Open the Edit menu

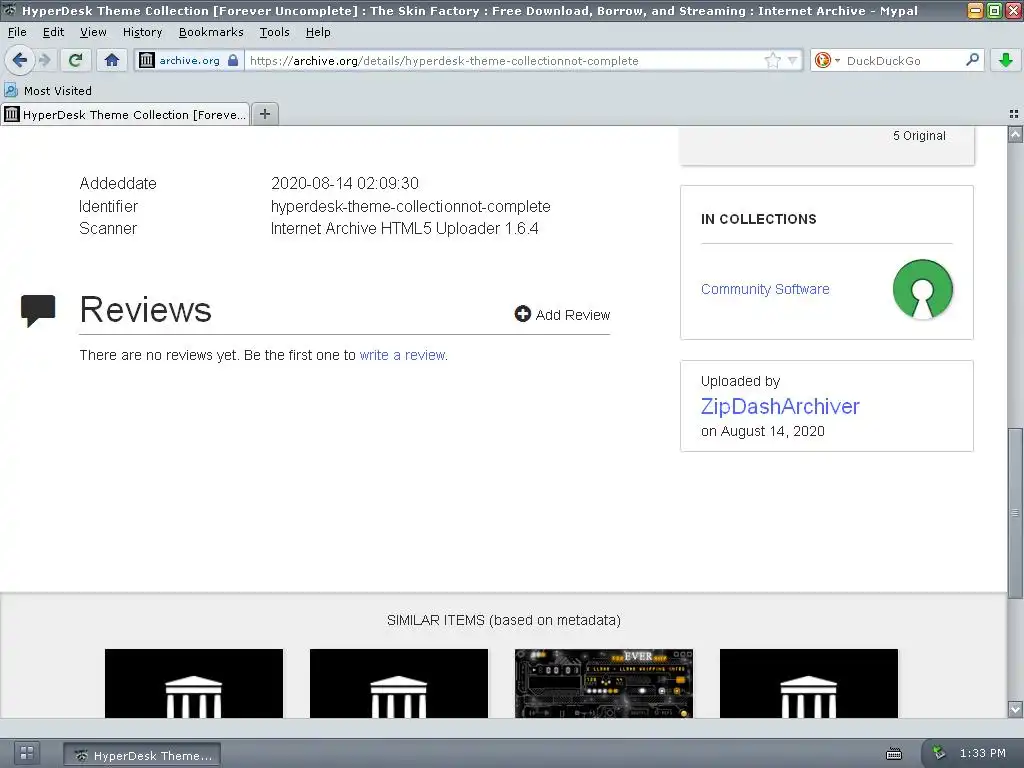(x=53, y=32)
